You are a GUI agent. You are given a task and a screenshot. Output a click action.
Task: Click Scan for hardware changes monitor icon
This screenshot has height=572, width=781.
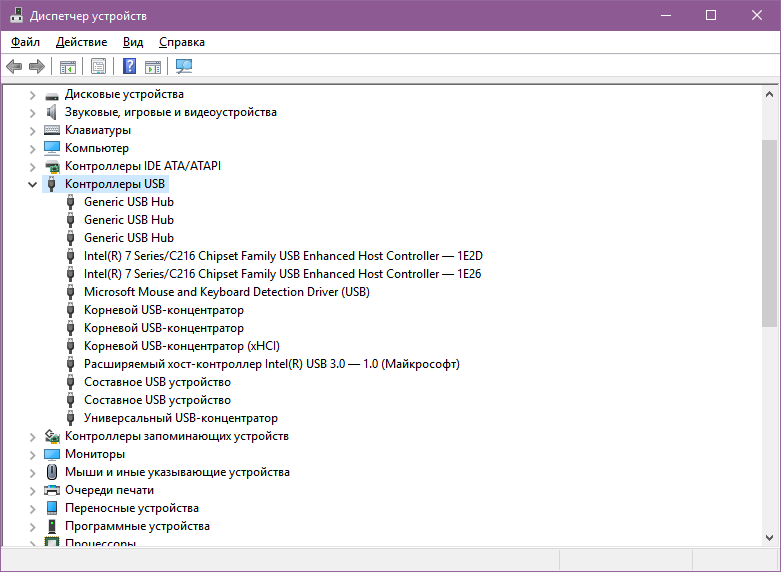tap(184, 66)
